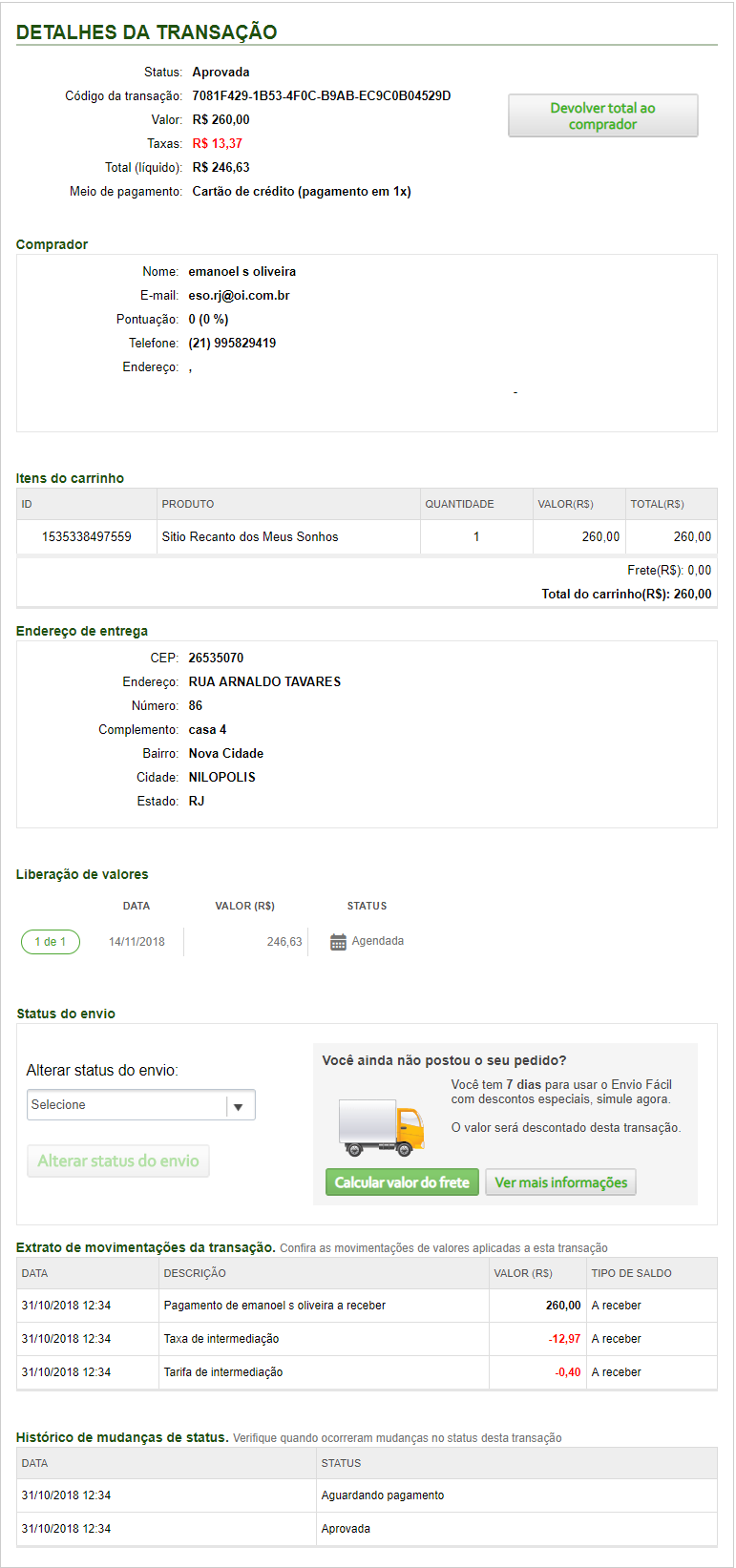The image size is (736, 1568).
Task: Click Calcular valor do frete button
Action: [402, 1182]
